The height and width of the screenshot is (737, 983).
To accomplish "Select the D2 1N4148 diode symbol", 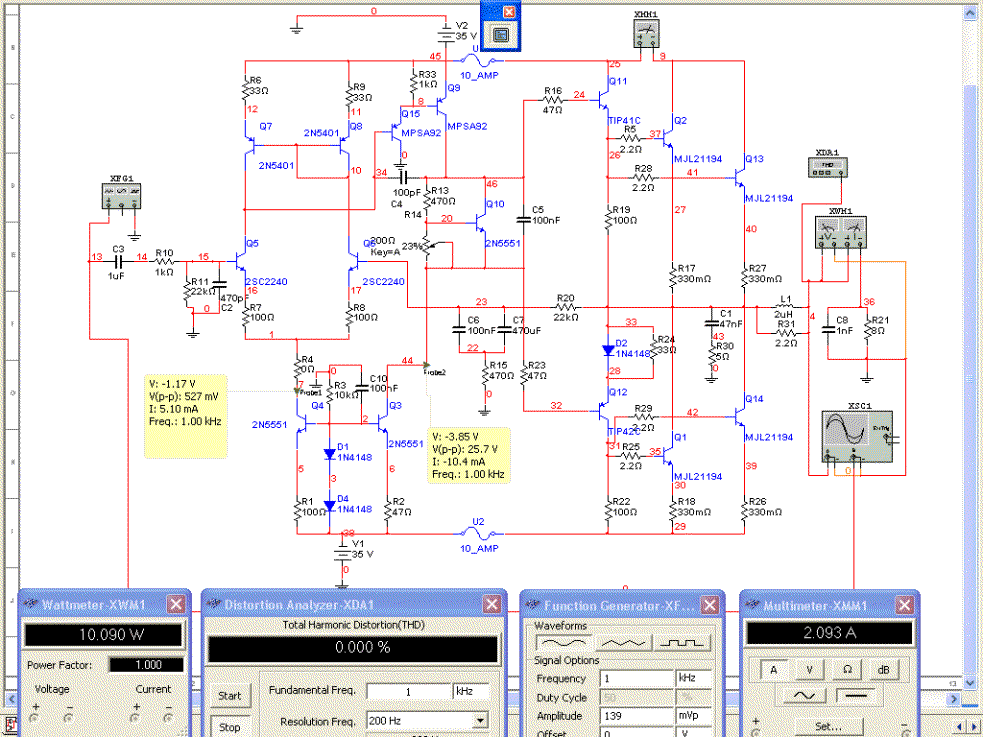I will pyautogui.click(x=608, y=350).
